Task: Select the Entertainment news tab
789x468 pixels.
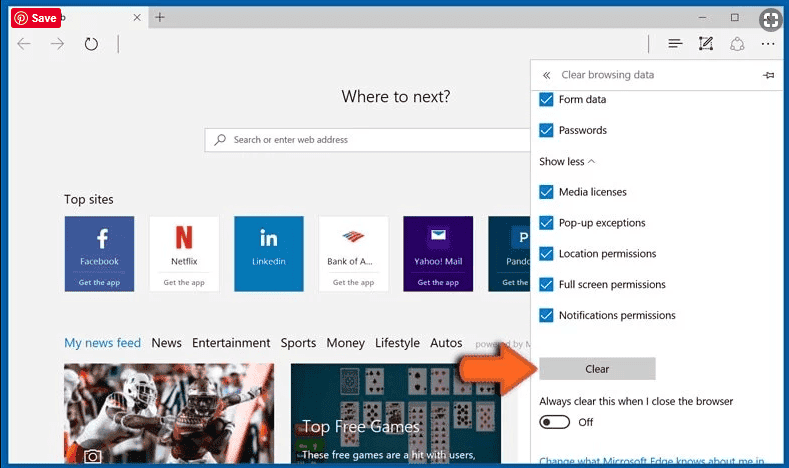Action: [x=231, y=343]
